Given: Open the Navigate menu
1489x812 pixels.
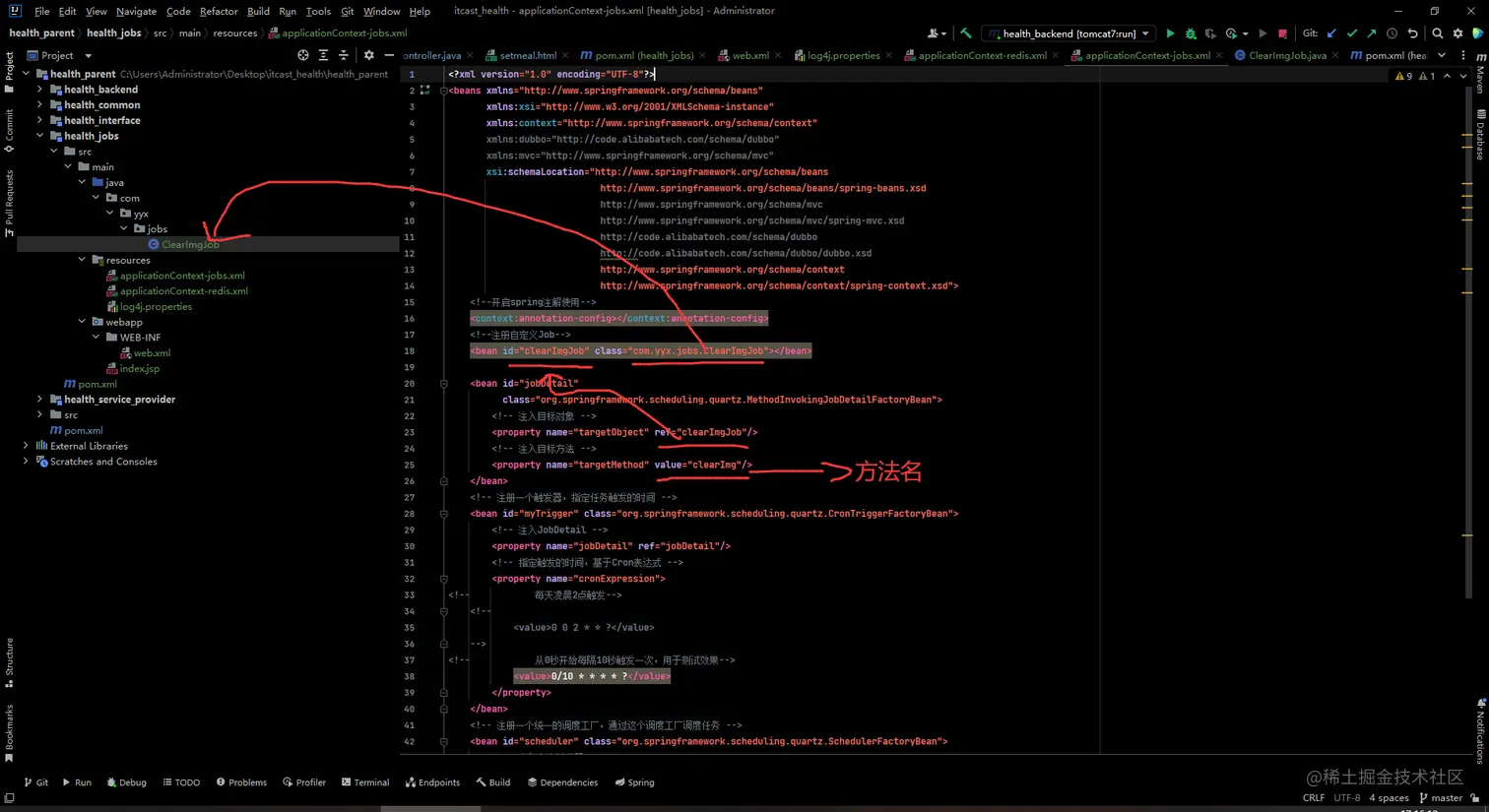Looking at the screenshot, I should click(x=136, y=11).
